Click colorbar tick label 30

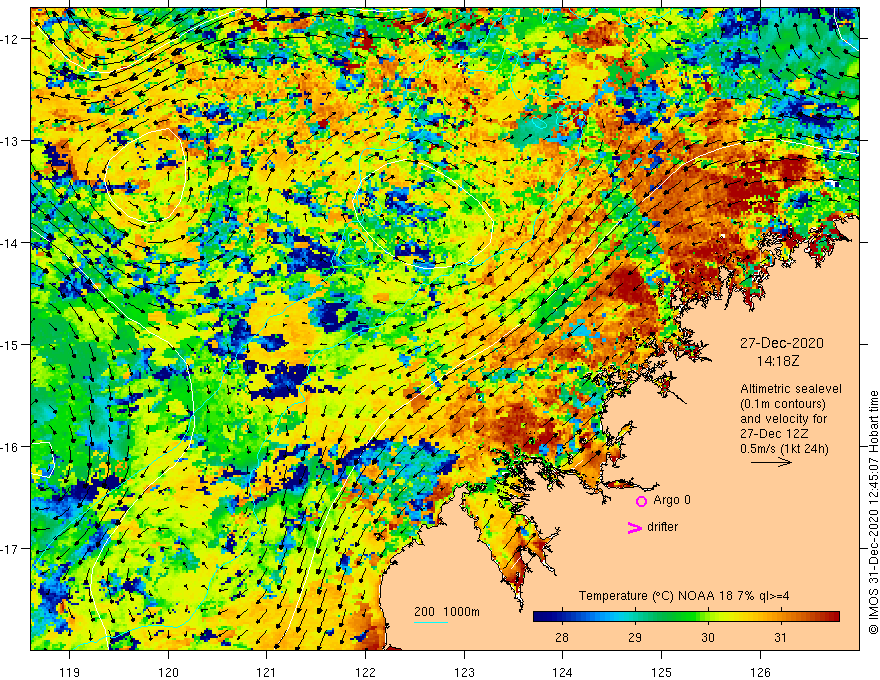pos(708,637)
